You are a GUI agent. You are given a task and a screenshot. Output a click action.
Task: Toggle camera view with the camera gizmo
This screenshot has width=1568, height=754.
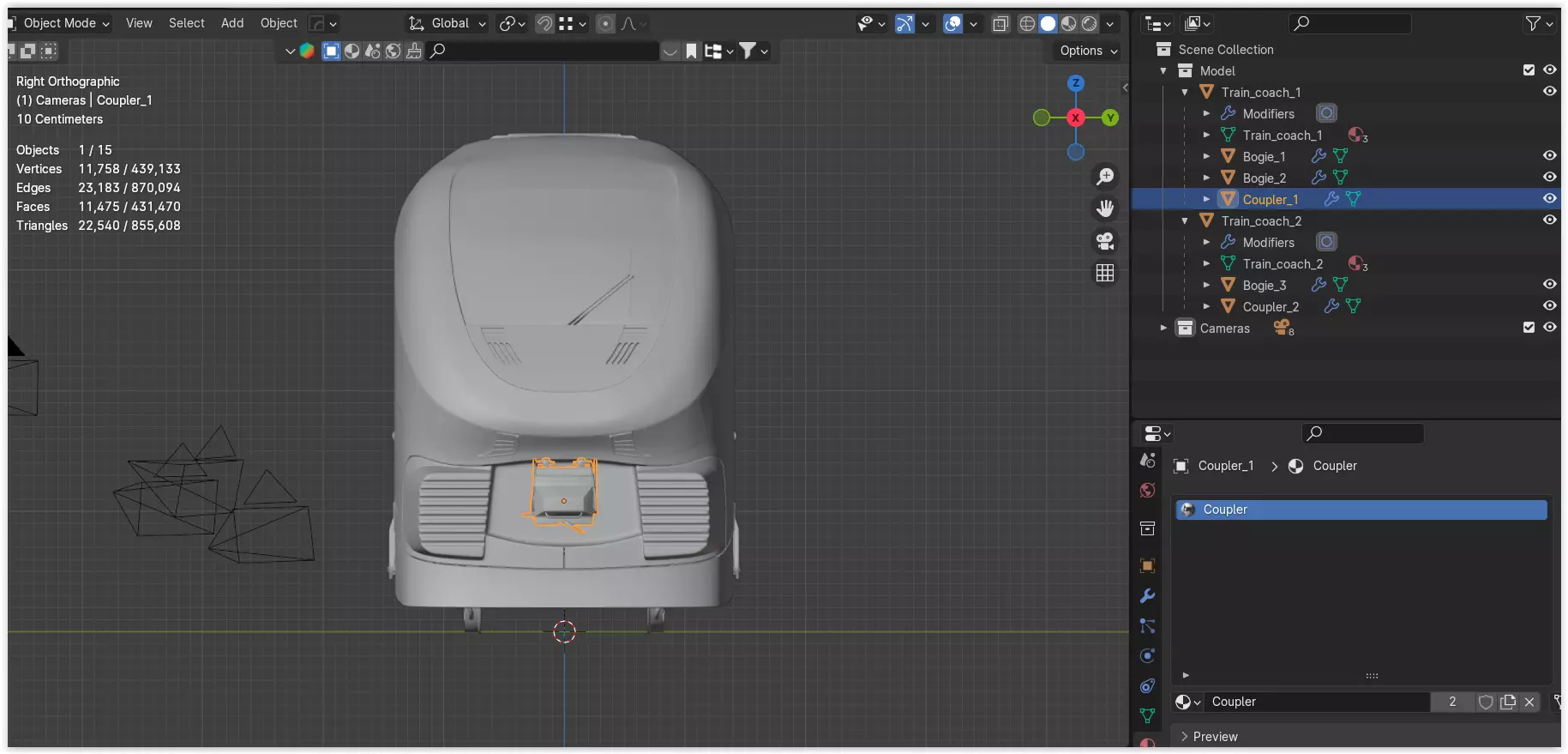(1105, 241)
